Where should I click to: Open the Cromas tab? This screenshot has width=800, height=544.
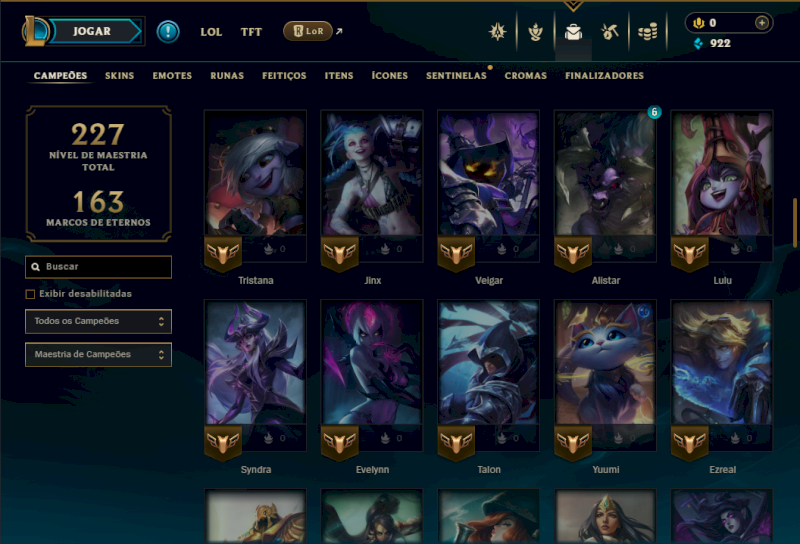pos(526,76)
